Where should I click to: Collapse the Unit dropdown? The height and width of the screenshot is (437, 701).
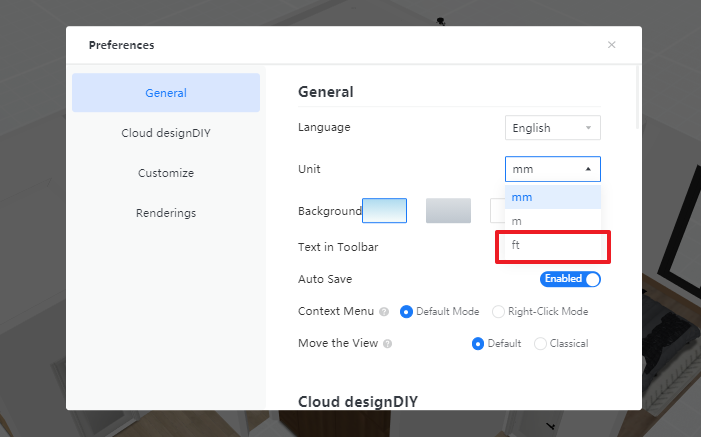click(553, 168)
